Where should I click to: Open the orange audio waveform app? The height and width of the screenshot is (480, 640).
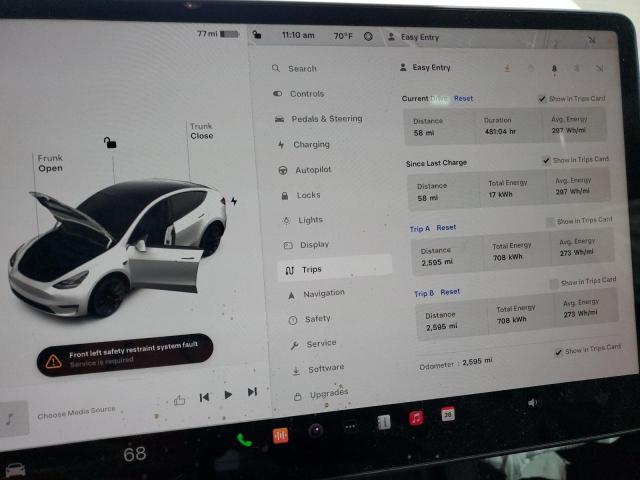pyautogui.click(x=280, y=435)
